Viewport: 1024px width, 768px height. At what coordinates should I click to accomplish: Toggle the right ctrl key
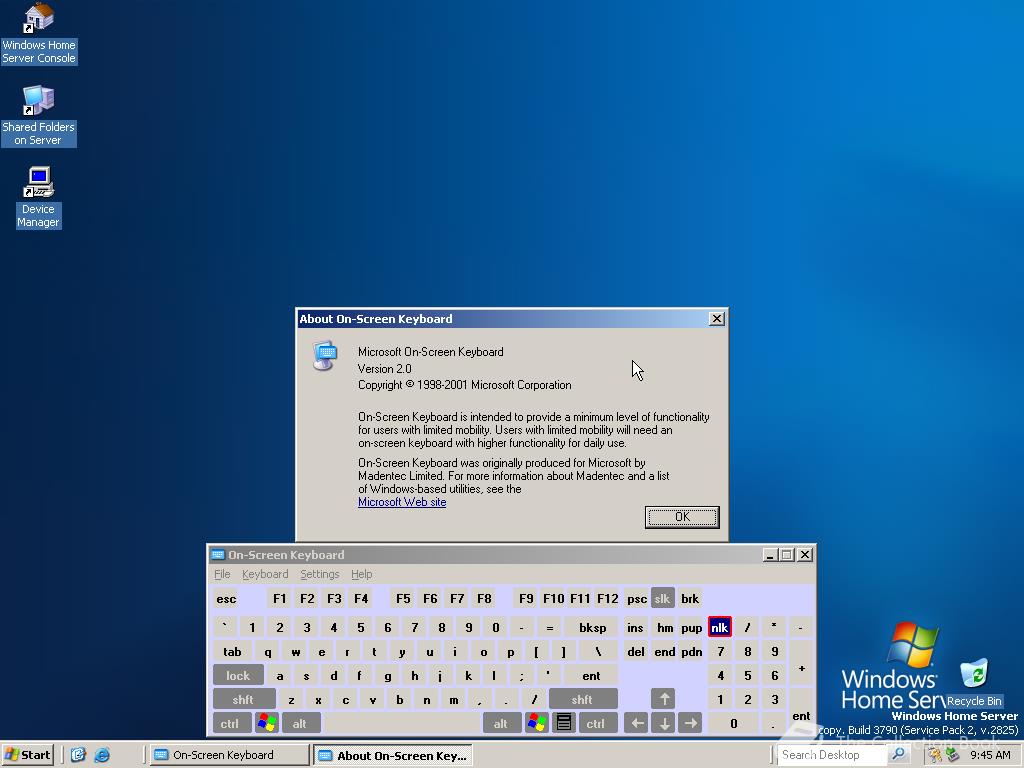[597, 724]
